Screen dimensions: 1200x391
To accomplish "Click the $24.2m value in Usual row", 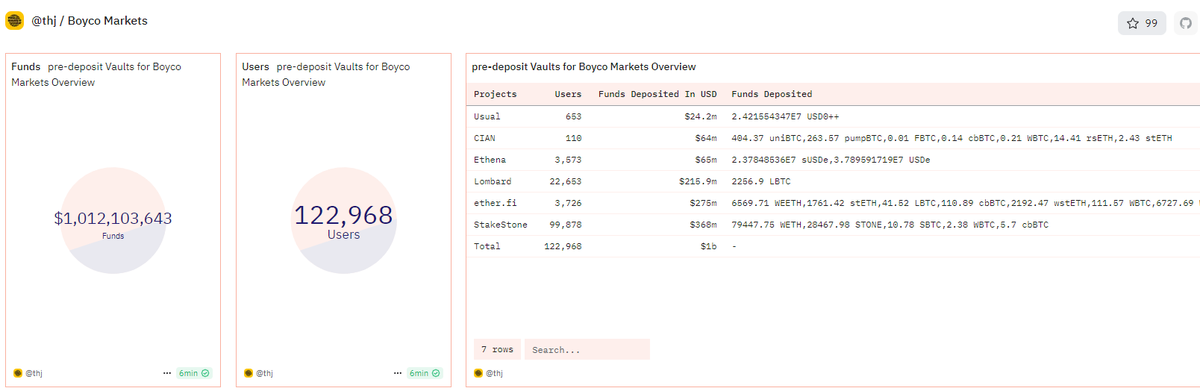I will 701,117.
